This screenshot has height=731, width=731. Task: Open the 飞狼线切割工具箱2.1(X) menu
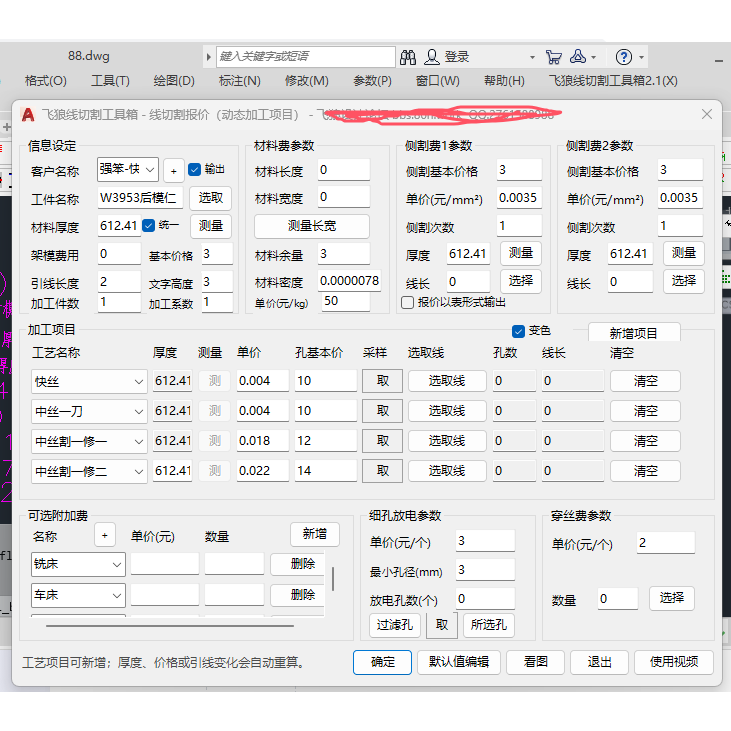point(613,81)
